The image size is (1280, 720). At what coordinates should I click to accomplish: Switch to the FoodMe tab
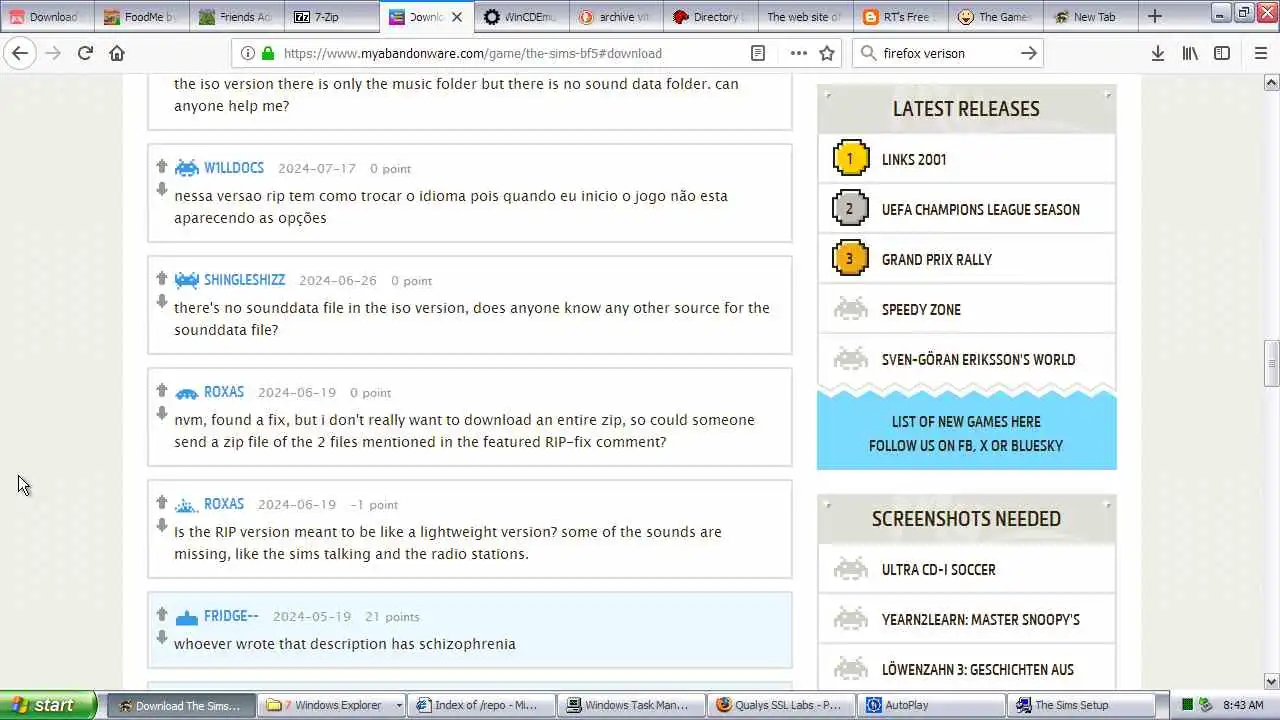click(141, 17)
